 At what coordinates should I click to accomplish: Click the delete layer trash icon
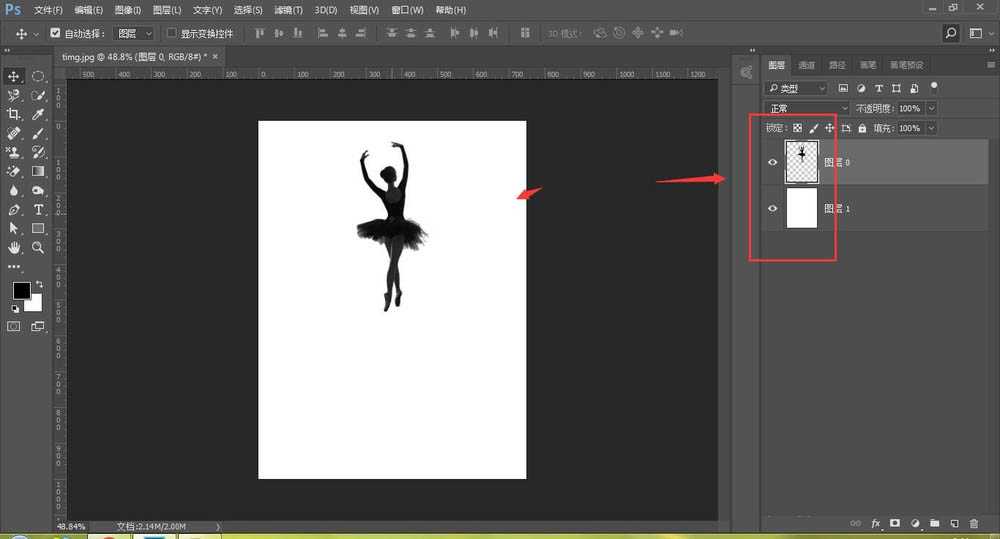click(974, 523)
